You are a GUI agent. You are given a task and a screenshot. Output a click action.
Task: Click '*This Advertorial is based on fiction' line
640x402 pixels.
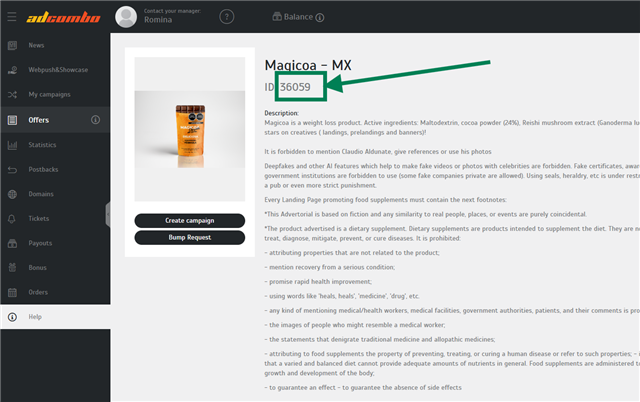[426, 214]
